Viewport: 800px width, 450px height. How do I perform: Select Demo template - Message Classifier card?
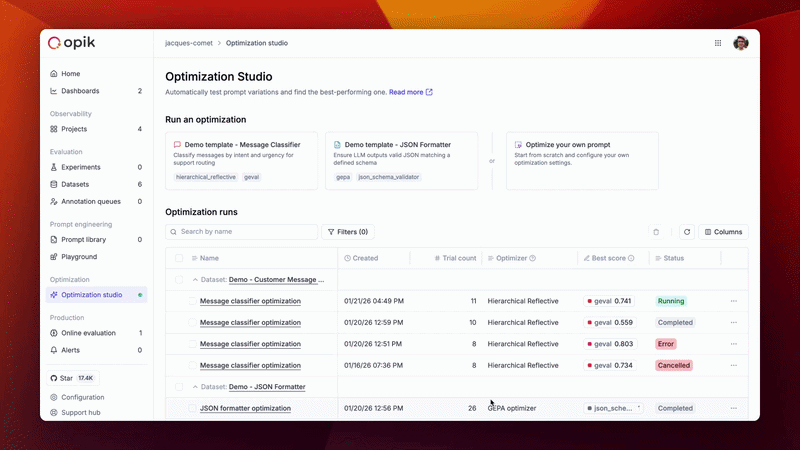pos(241,161)
